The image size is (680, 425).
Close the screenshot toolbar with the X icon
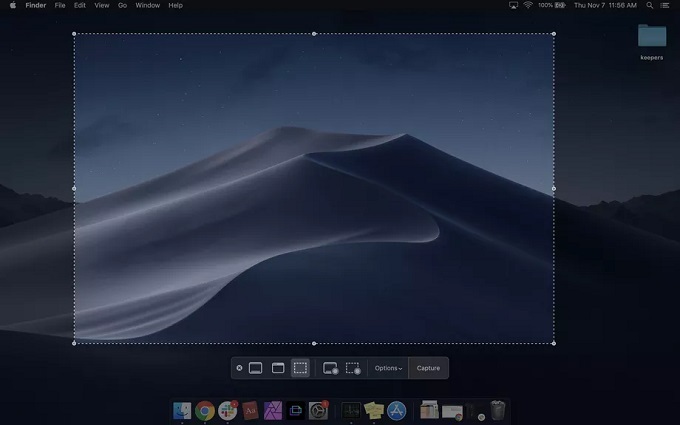click(x=239, y=368)
